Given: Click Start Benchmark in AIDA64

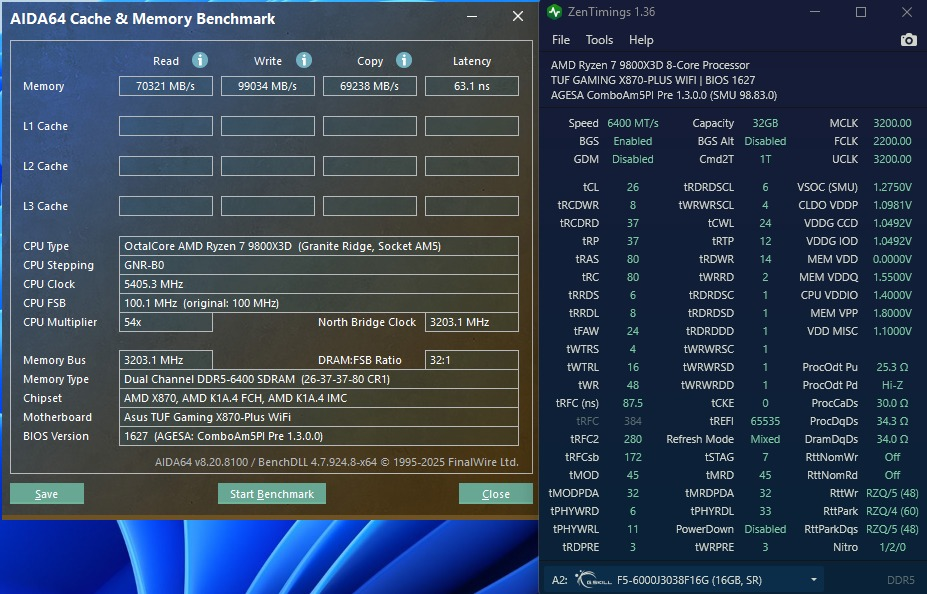Looking at the screenshot, I should 272,494.
